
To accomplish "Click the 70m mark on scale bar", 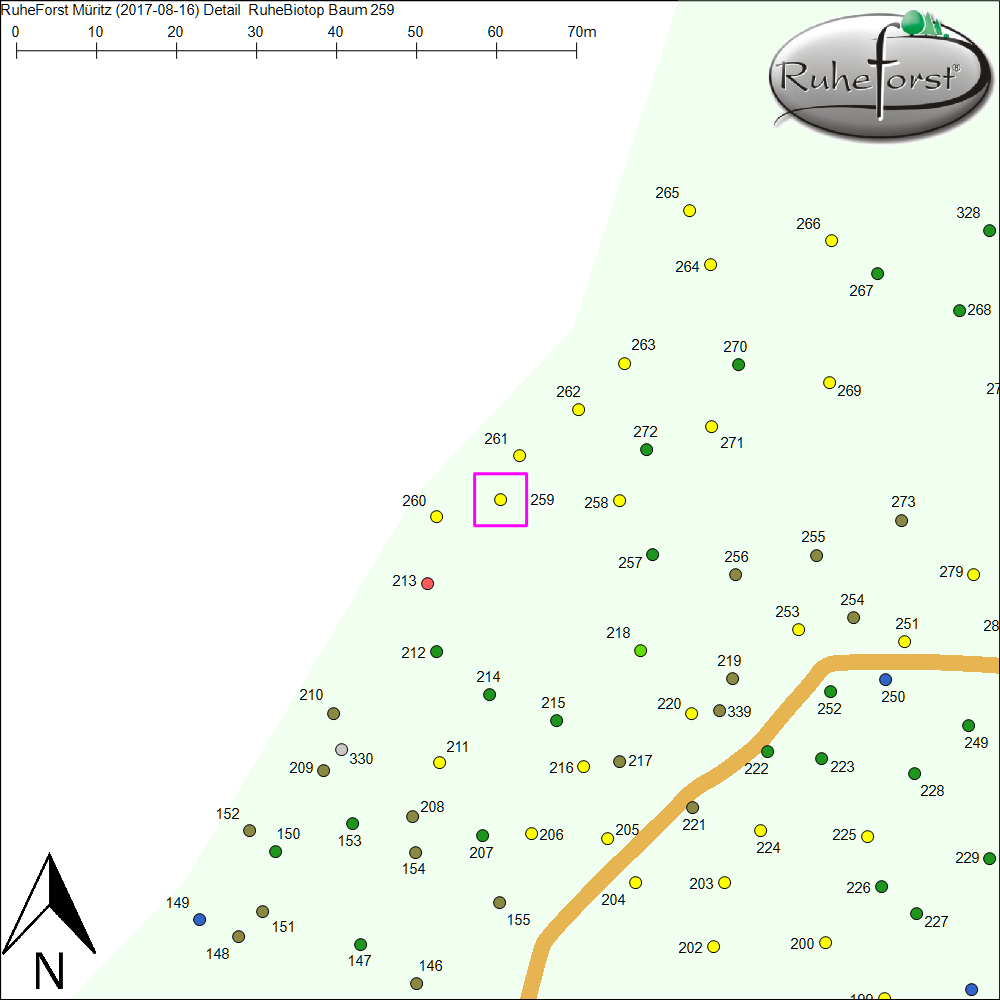I will 577,48.
